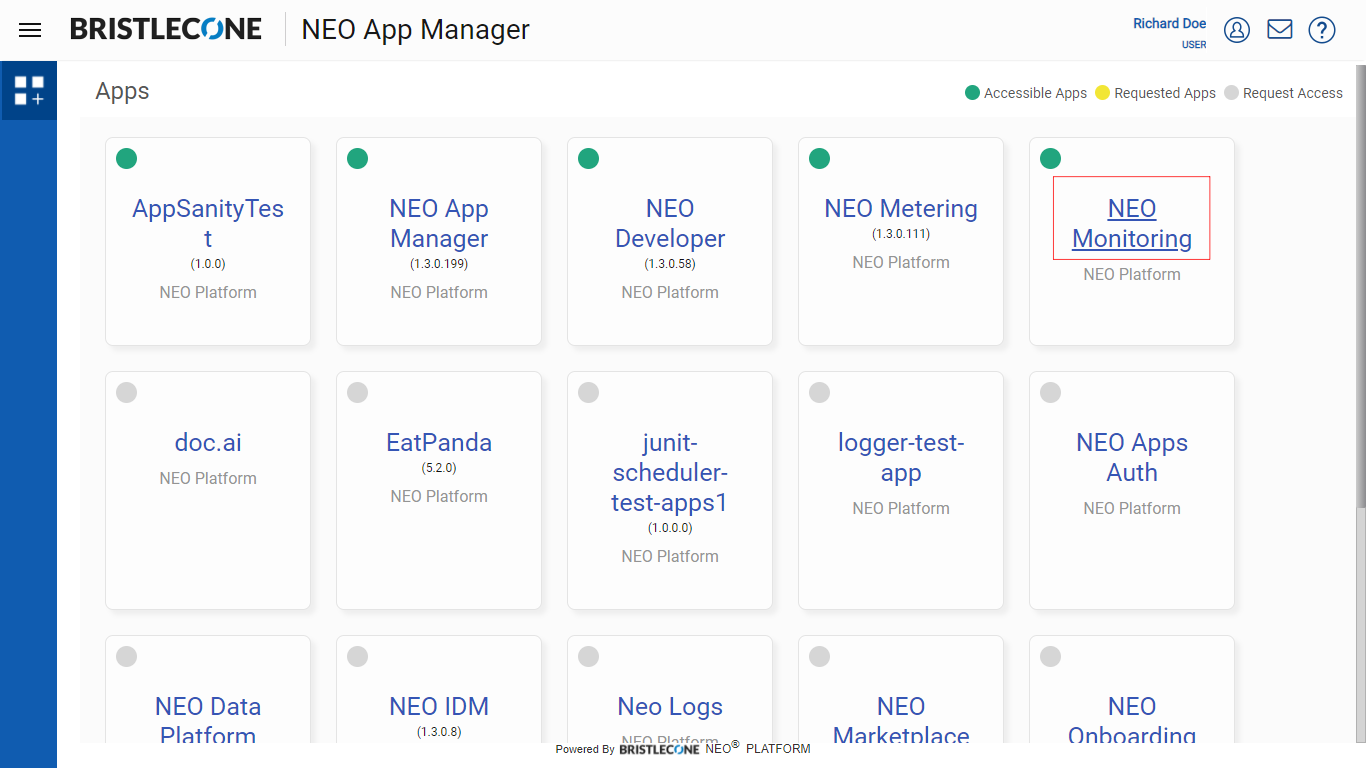Select the NEO IDM app title
The width and height of the screenshot is (1366, 768).
point(439,706)
